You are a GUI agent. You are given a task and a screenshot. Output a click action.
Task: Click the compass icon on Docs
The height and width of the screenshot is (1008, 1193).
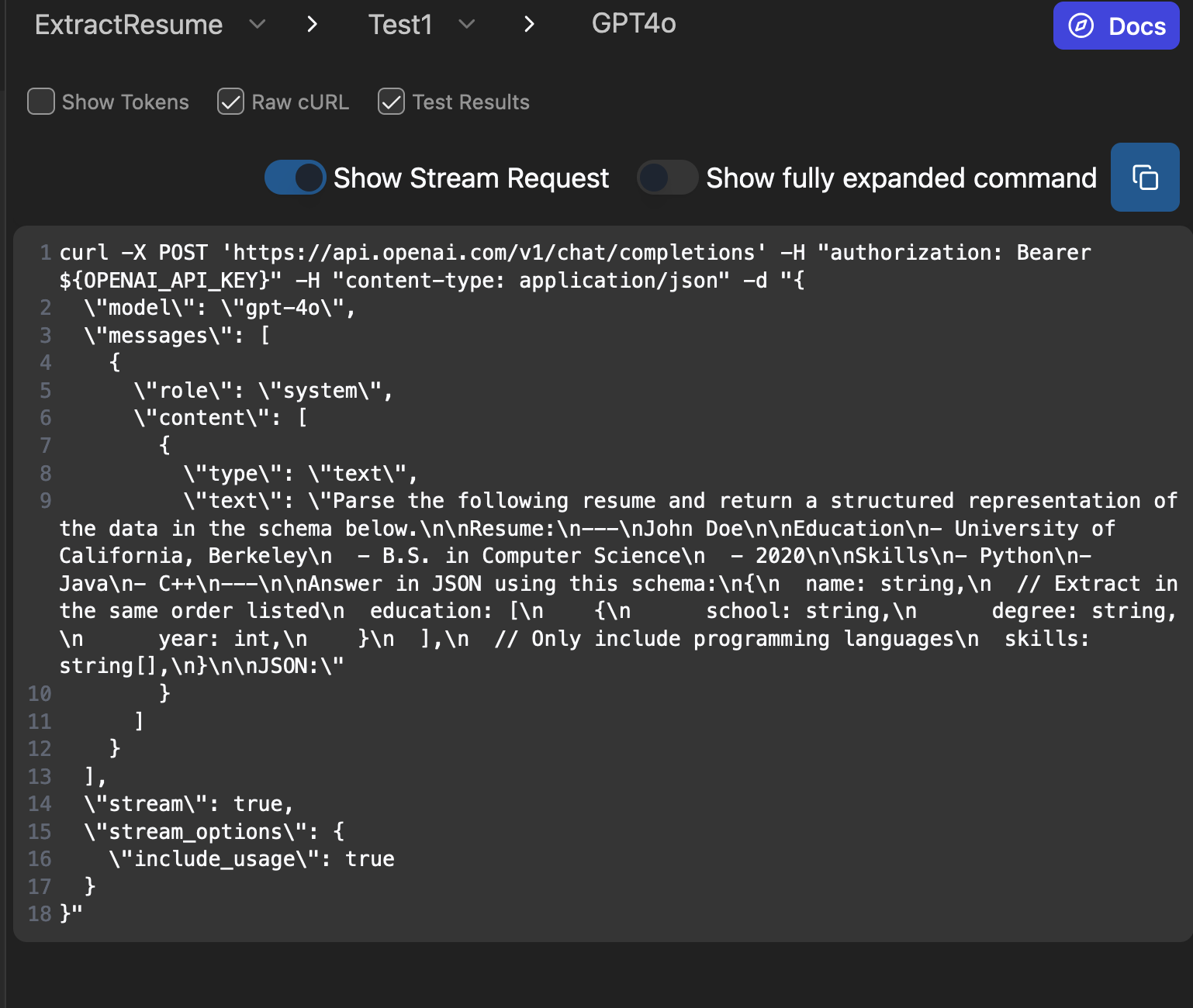(x=1081, y=26)
